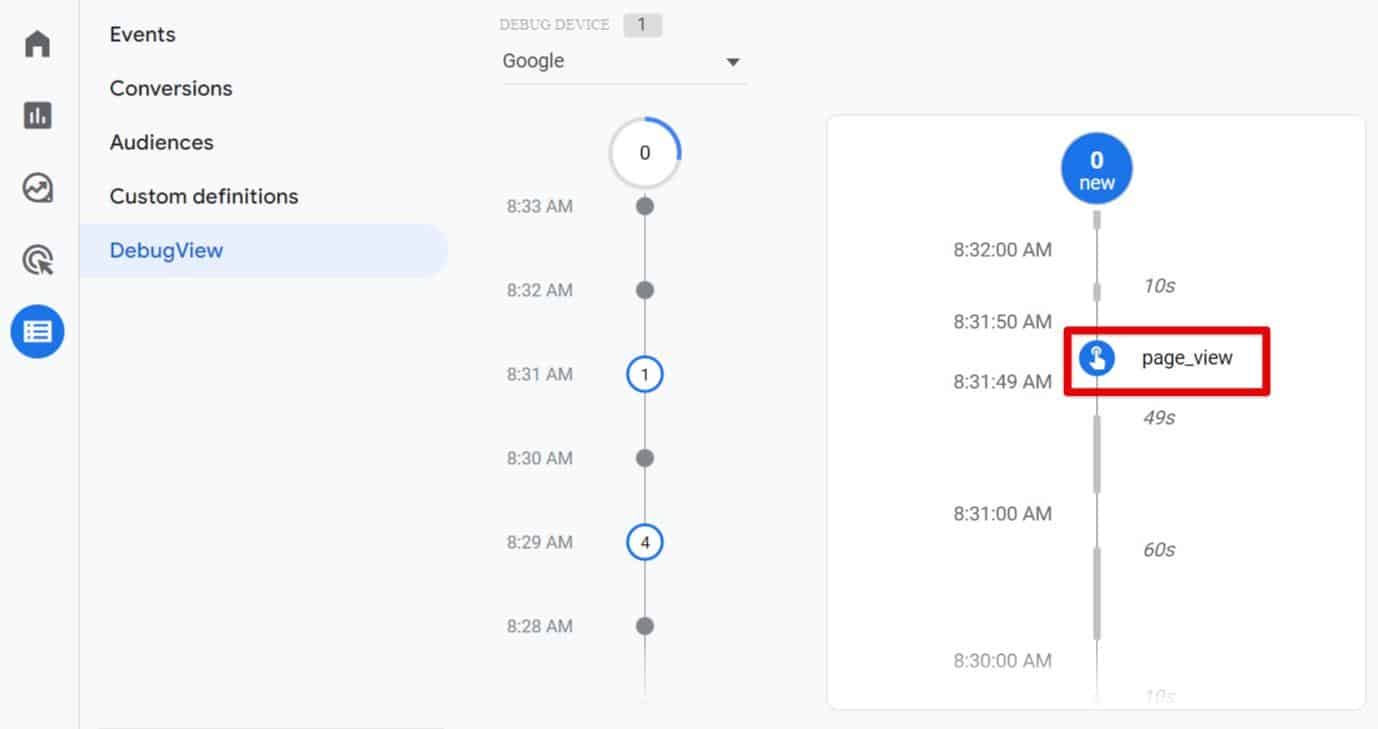The width and height of the screenshot is (1378, 729).
Task: Click the page_view event label
Action: click(x=1187, y=358)
